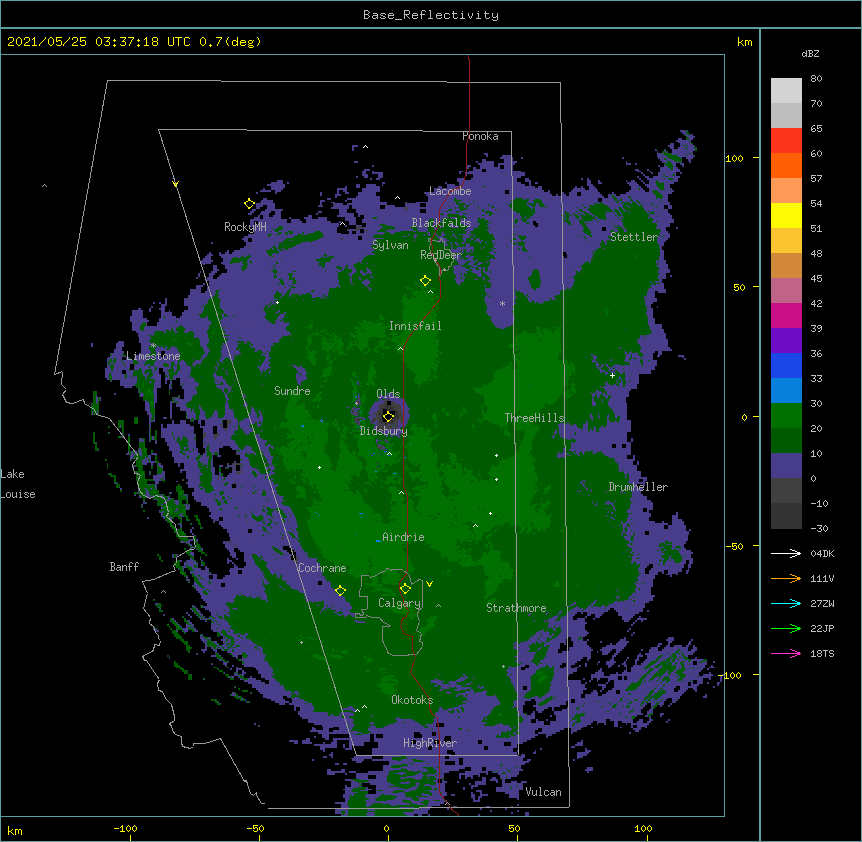Click the 04DK legend label
Image resolution: width=862 pixels, height=842 pixels.
click(x=822, y=553)
